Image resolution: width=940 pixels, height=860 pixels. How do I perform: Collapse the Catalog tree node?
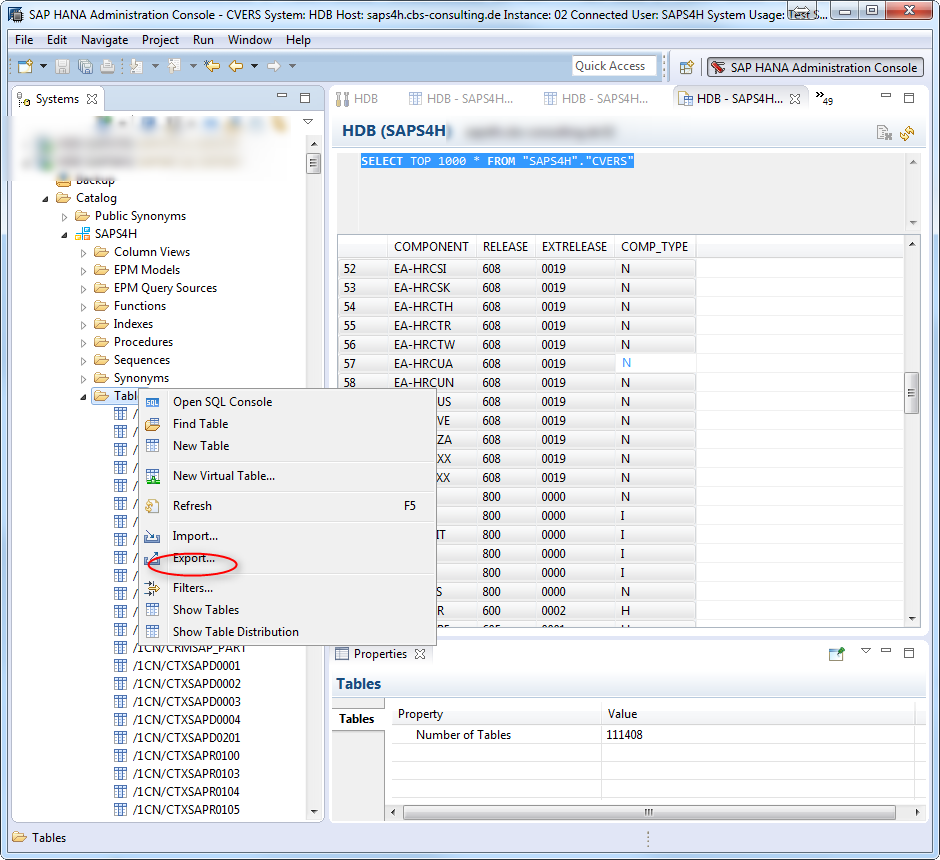click(46, 199)
